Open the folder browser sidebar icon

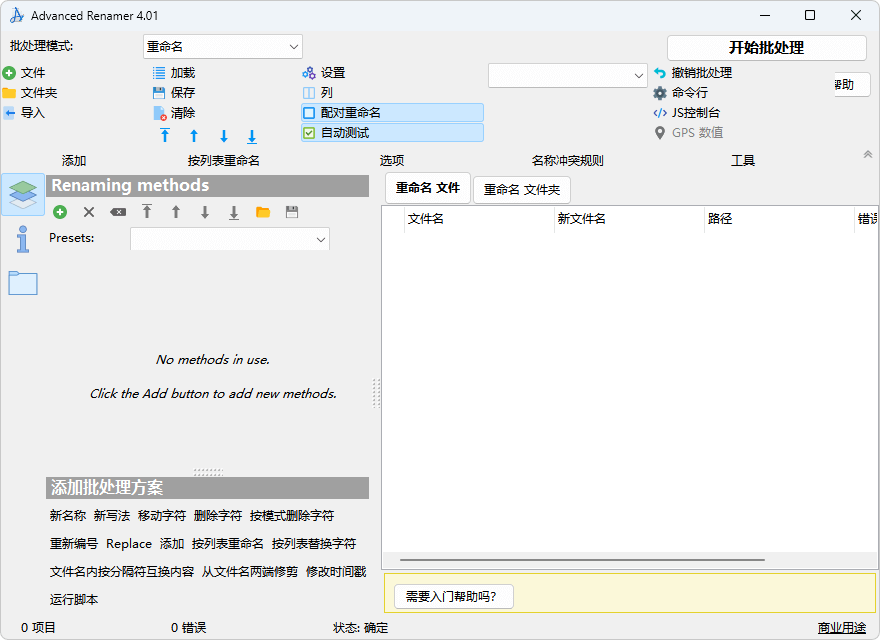[23, 283]
